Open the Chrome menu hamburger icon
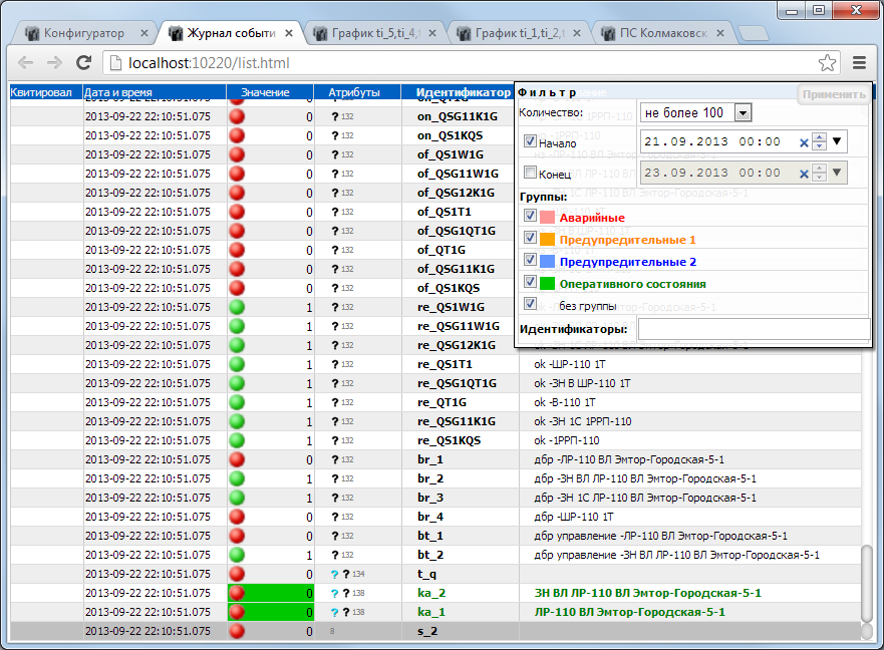Viewport: 884px width, 650px height. (860, 63)
